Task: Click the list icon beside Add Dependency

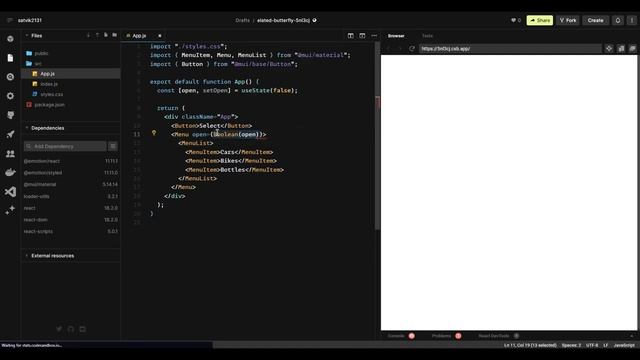Action: click(113, 146)
